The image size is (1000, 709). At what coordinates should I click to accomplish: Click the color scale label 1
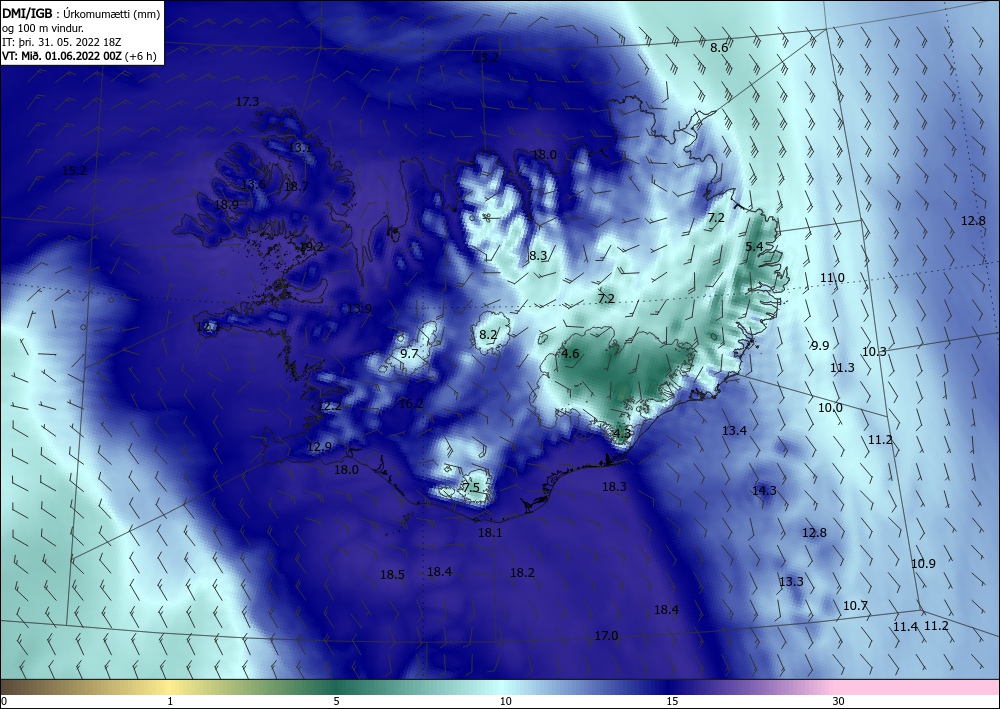click(x=170, y=702)
